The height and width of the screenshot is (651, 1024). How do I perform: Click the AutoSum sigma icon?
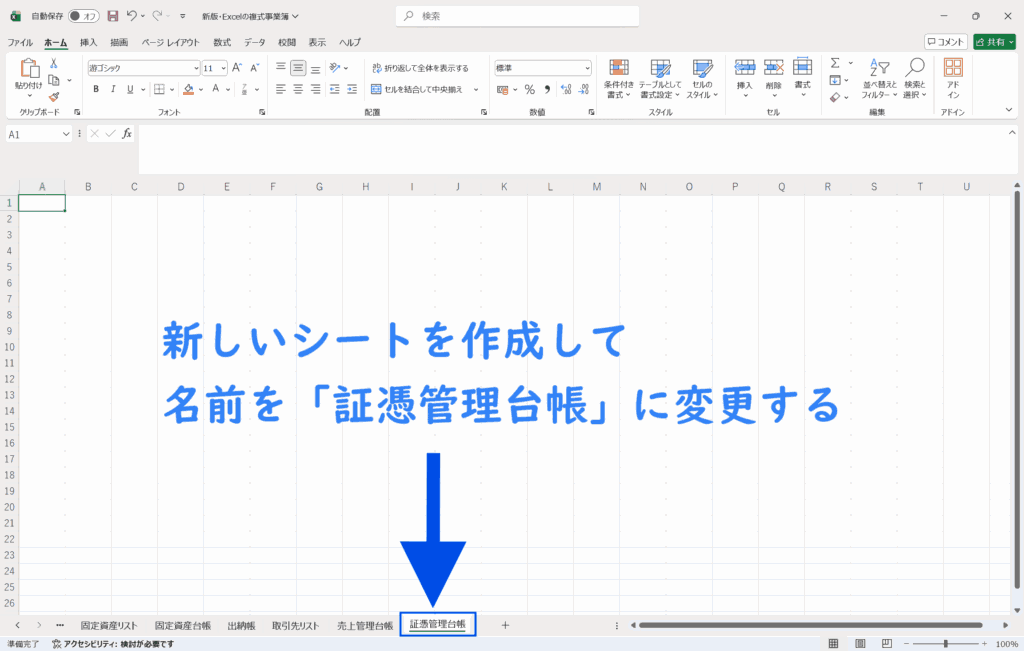[x=835, y=63]
